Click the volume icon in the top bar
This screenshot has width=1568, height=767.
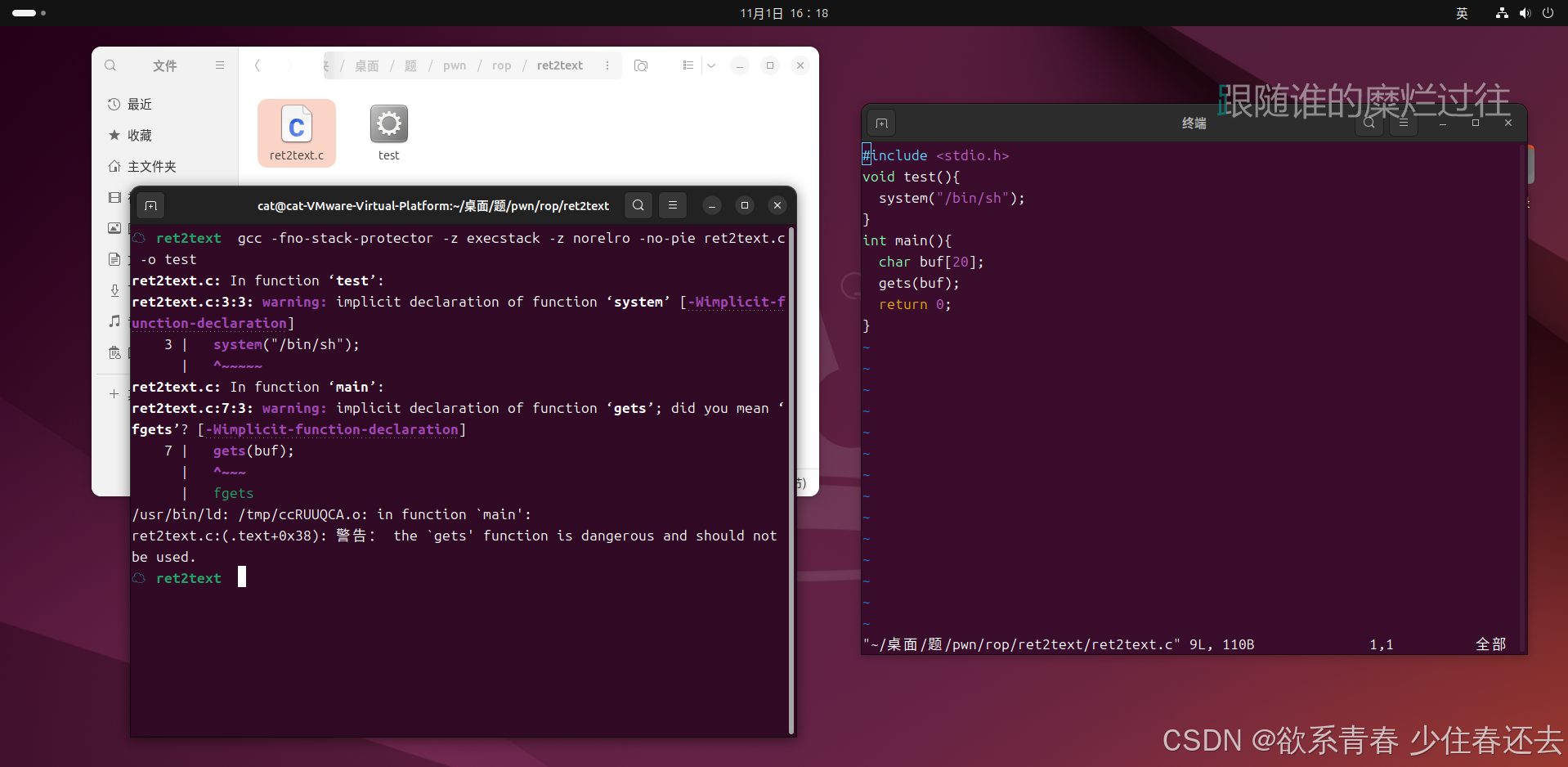(x=1525, y=13)
